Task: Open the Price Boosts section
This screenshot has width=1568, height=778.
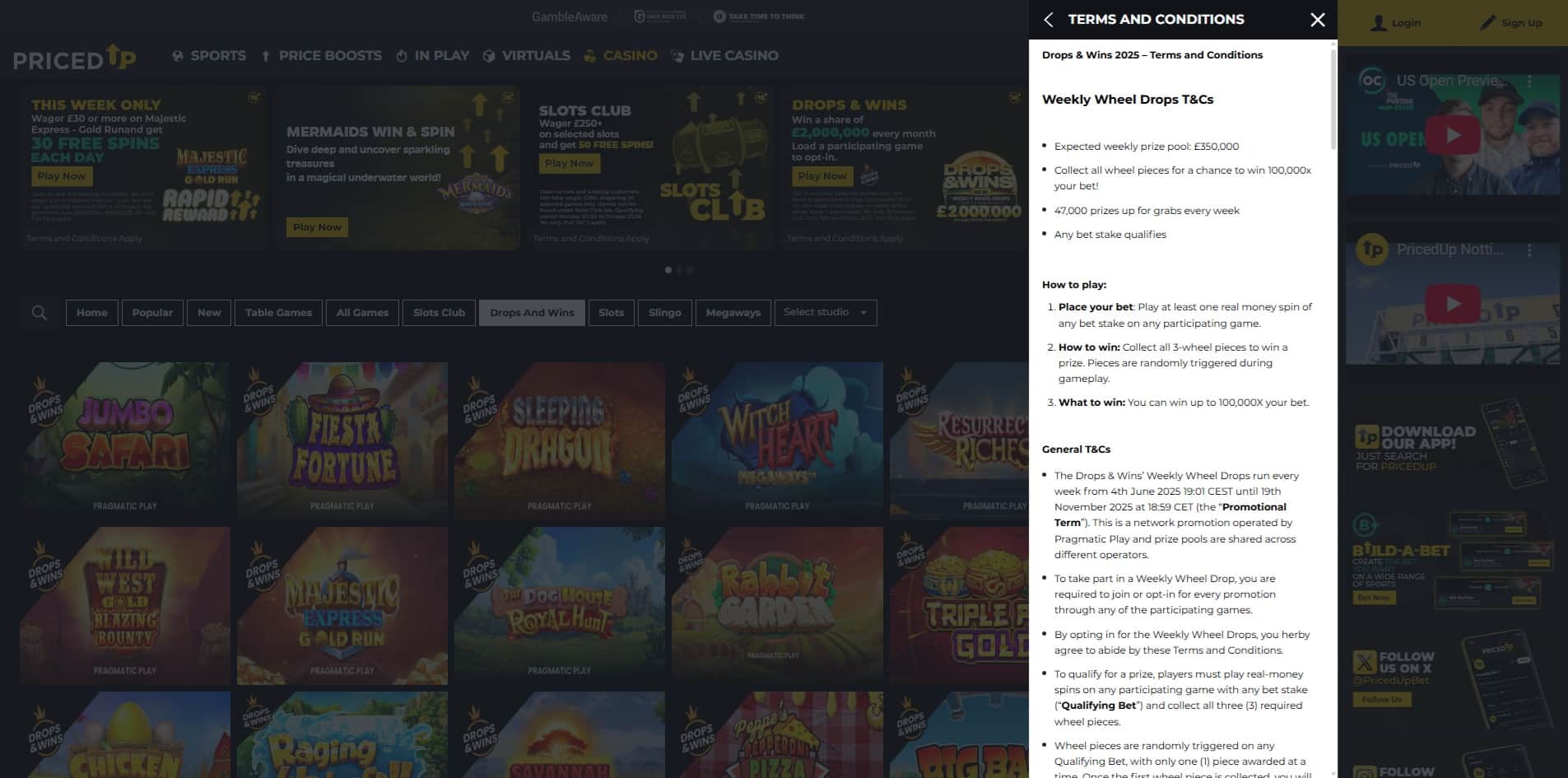Action: click(321, 56)
